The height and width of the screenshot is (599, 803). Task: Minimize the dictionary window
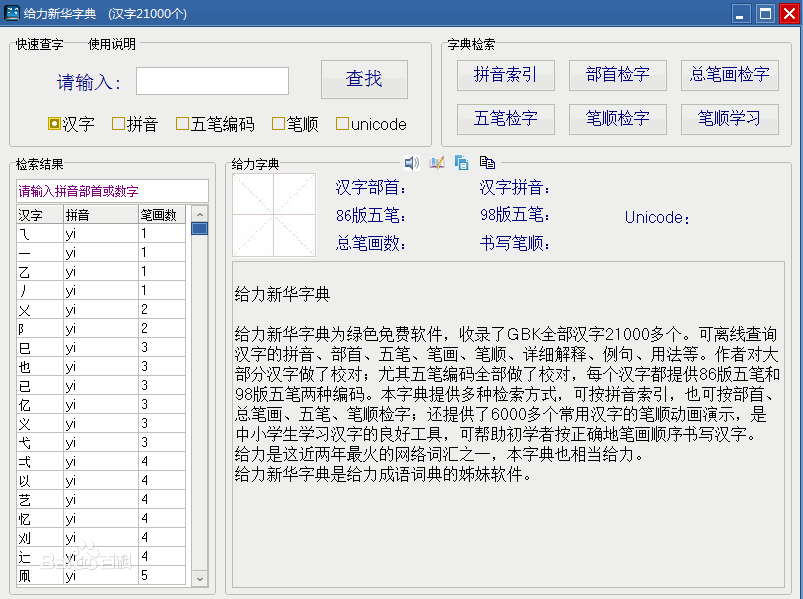click(741, 13)
